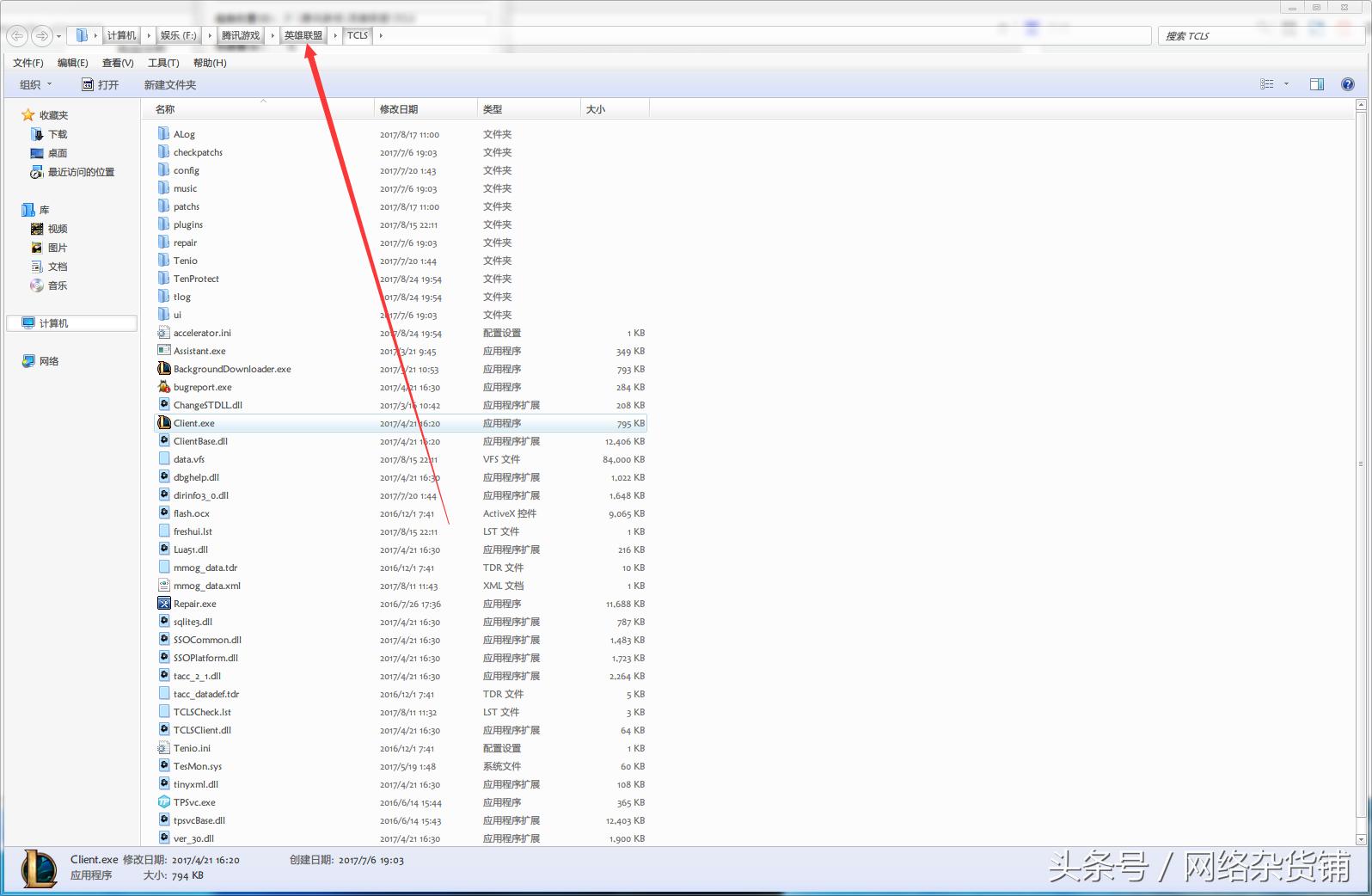Toggle the preview pane icon
Image resolution: width=1372 pixels, height=896 pixels.
pyautogui.click(x=1316, y=84)
